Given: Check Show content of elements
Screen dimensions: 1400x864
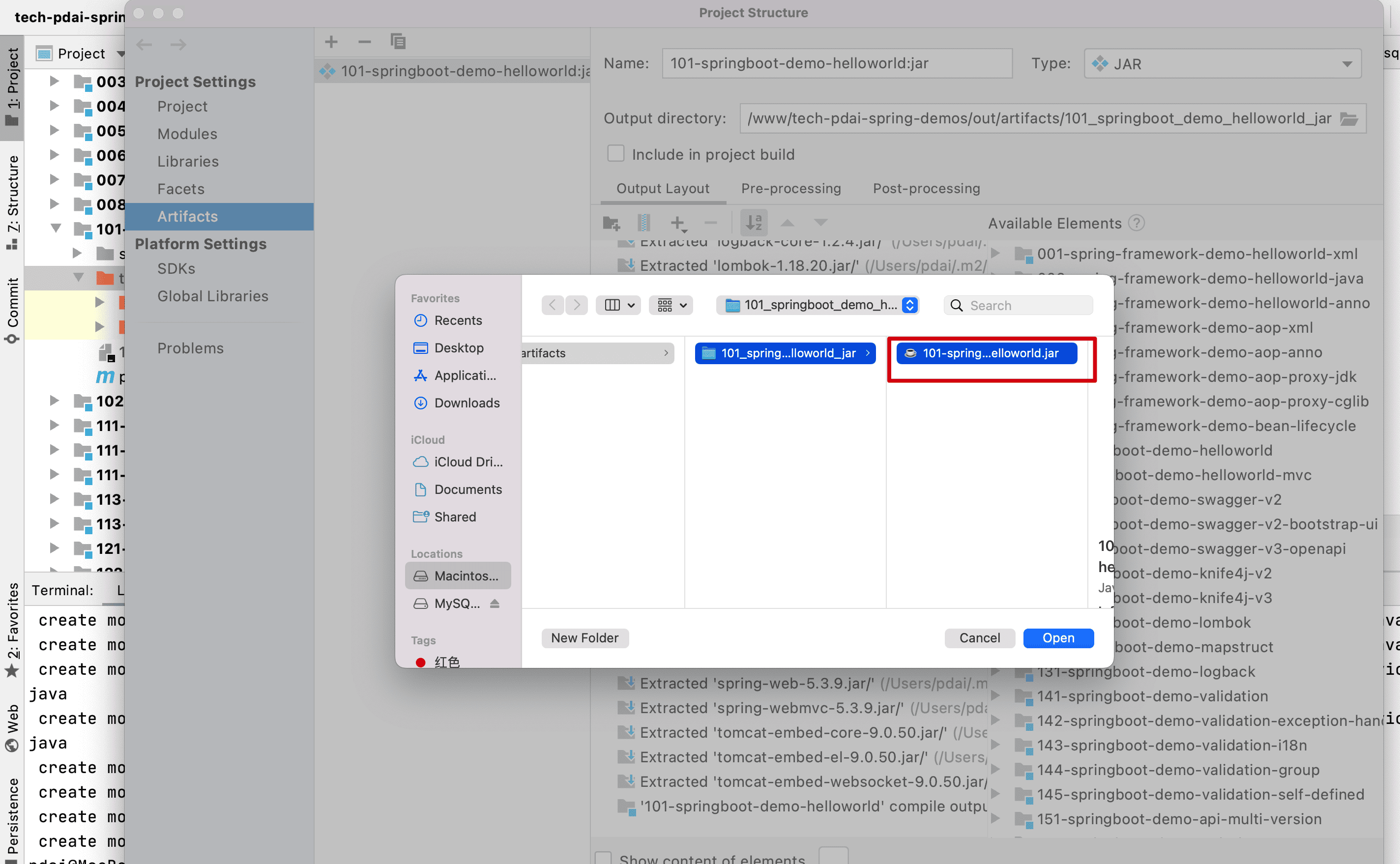Looking at the screenshot, I should point(603,858).
